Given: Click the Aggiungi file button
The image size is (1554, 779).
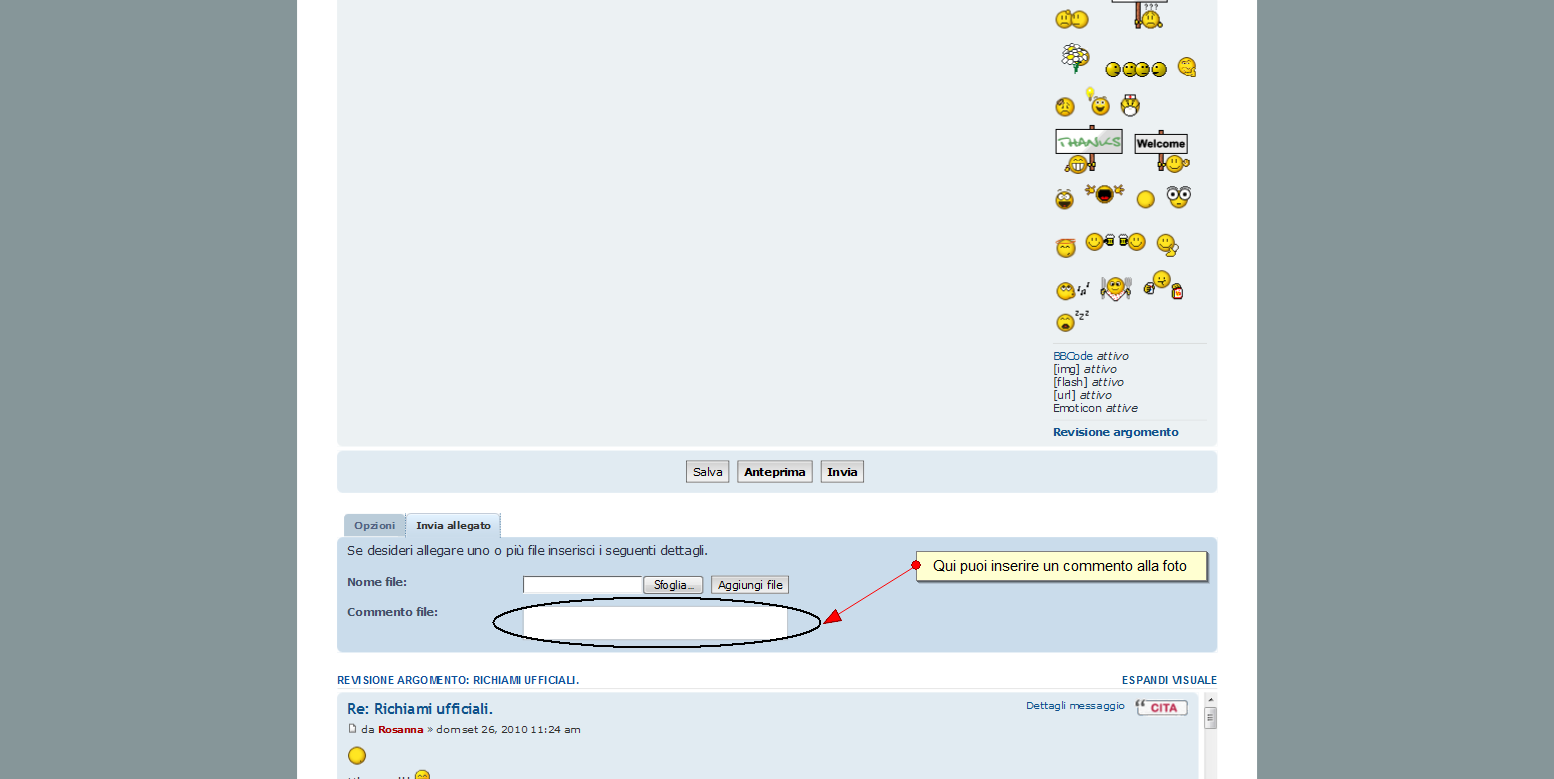Looking at the screenshot, I should (749, 585).
